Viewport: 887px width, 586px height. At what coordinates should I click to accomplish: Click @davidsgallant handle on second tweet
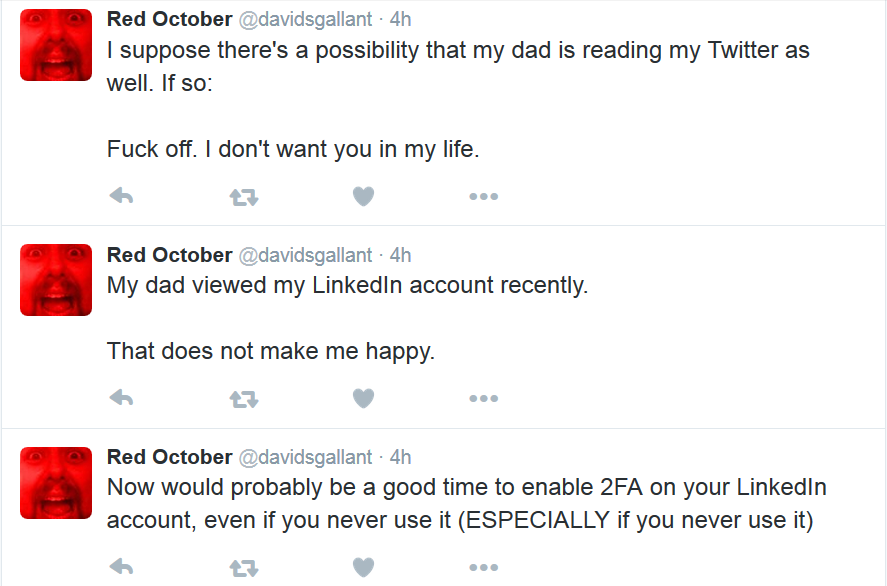[305, 256]
